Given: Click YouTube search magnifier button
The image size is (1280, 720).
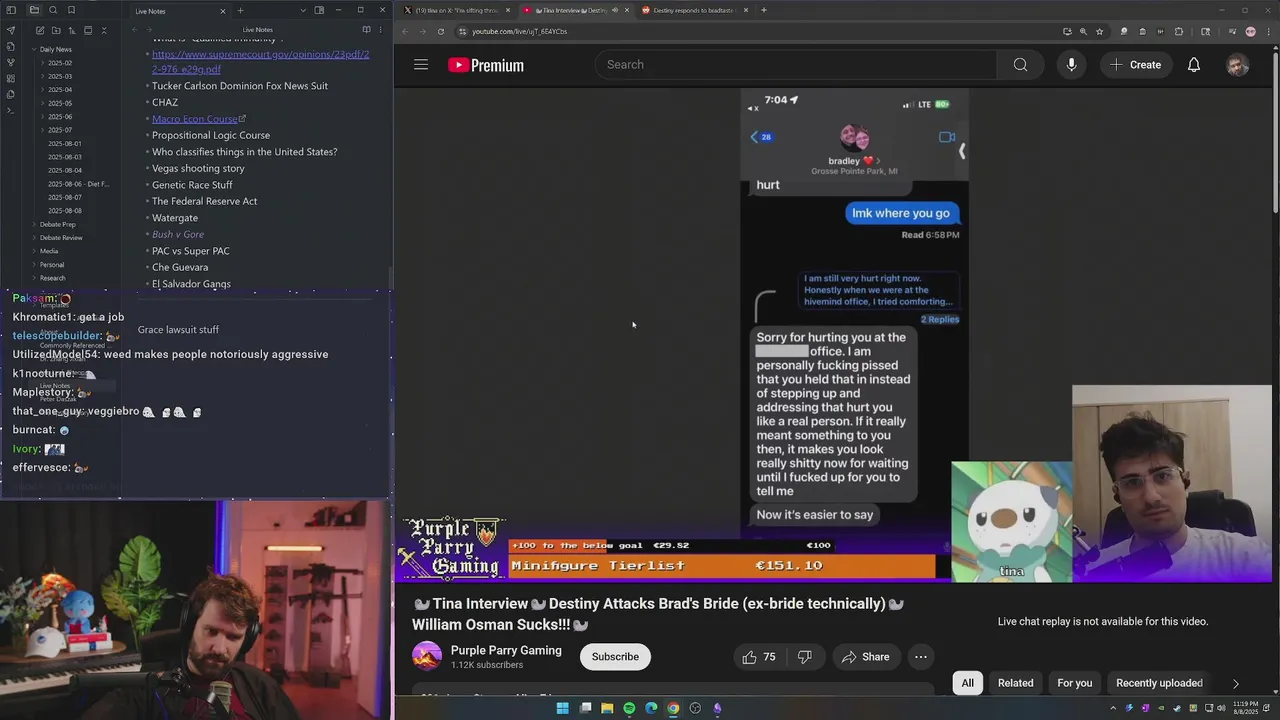Looking at the screenshot, I should click(x=1020, y=65).
